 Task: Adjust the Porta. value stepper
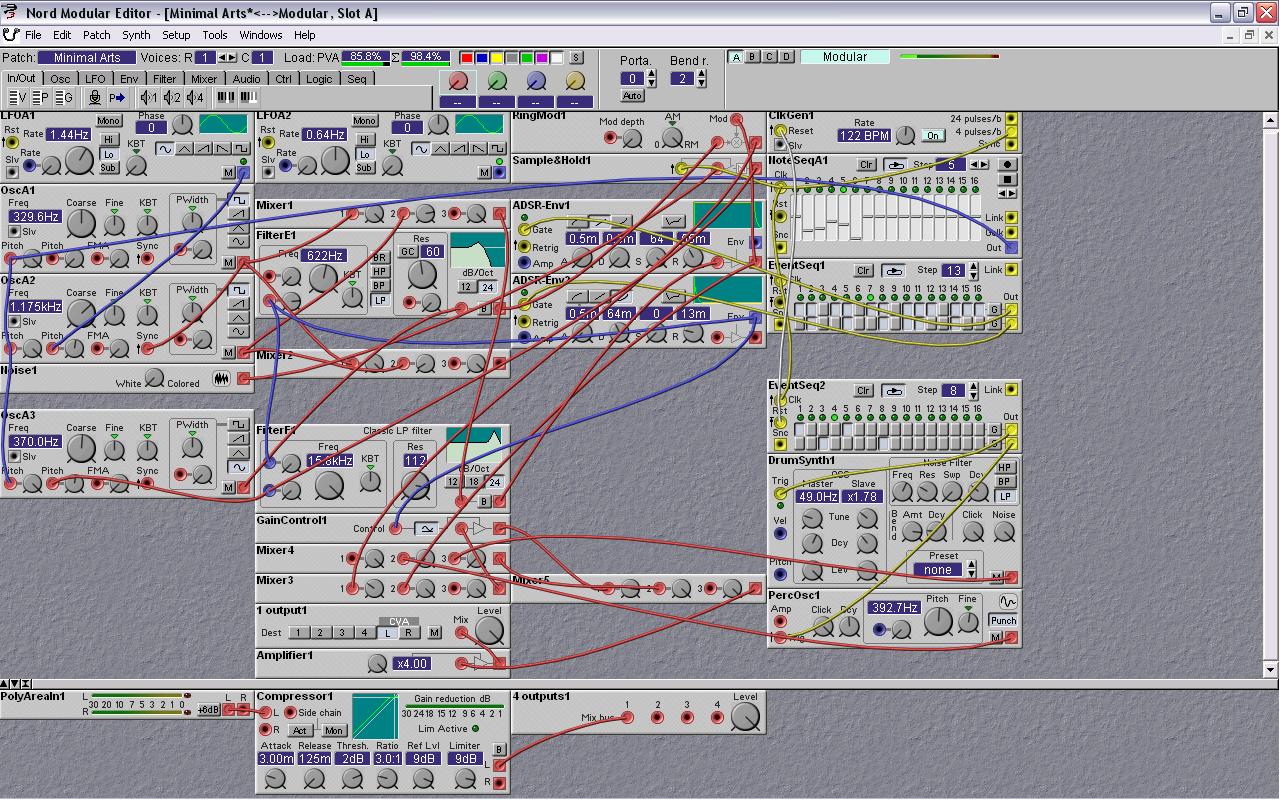pyautogui.click(x=649, y=78)
